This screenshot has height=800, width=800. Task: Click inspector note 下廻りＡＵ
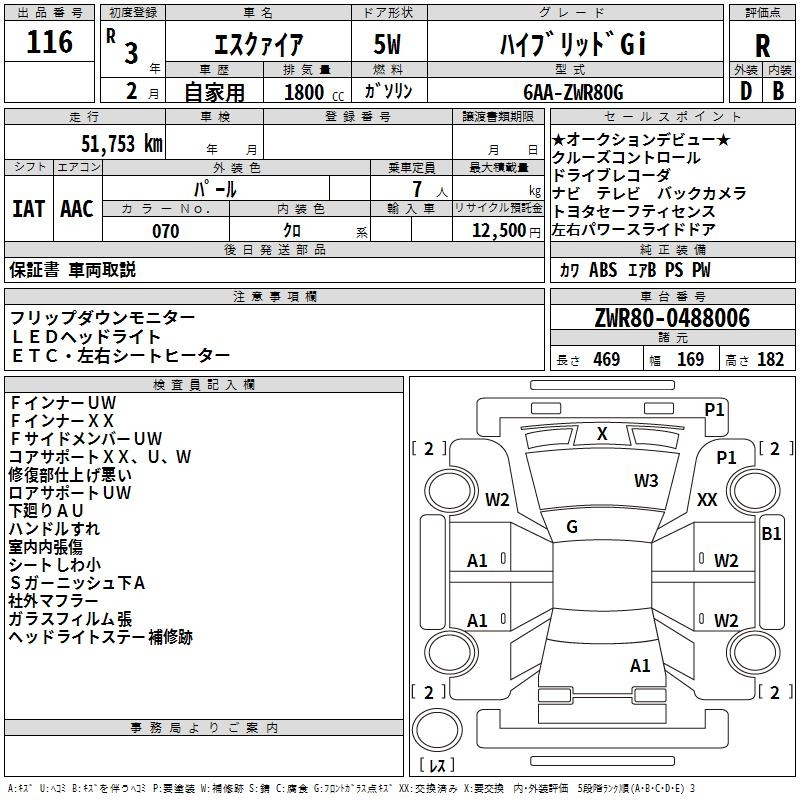coord(46,511)
